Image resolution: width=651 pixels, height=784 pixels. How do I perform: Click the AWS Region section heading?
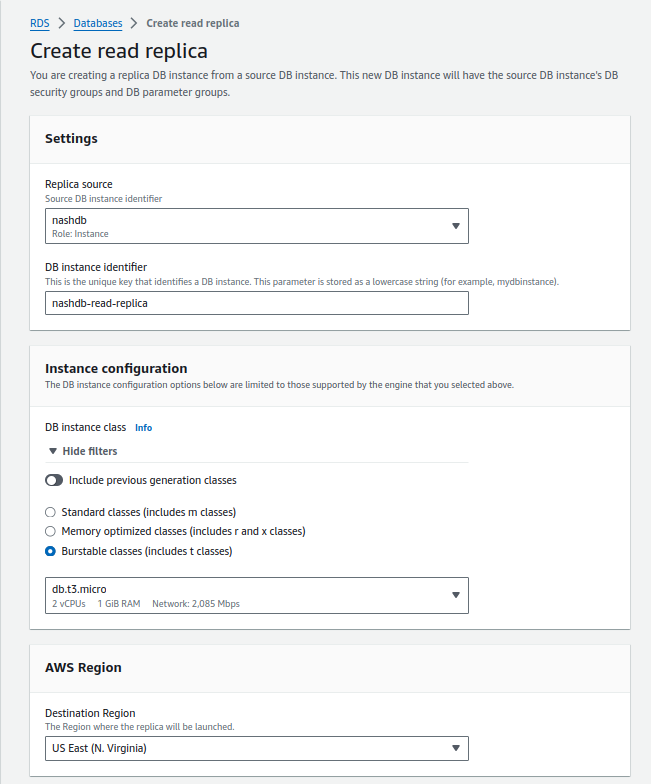click(83, 667)
